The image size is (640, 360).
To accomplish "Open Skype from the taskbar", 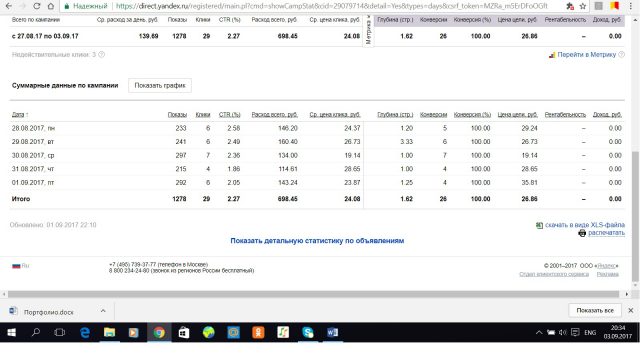I will [308, 333].
